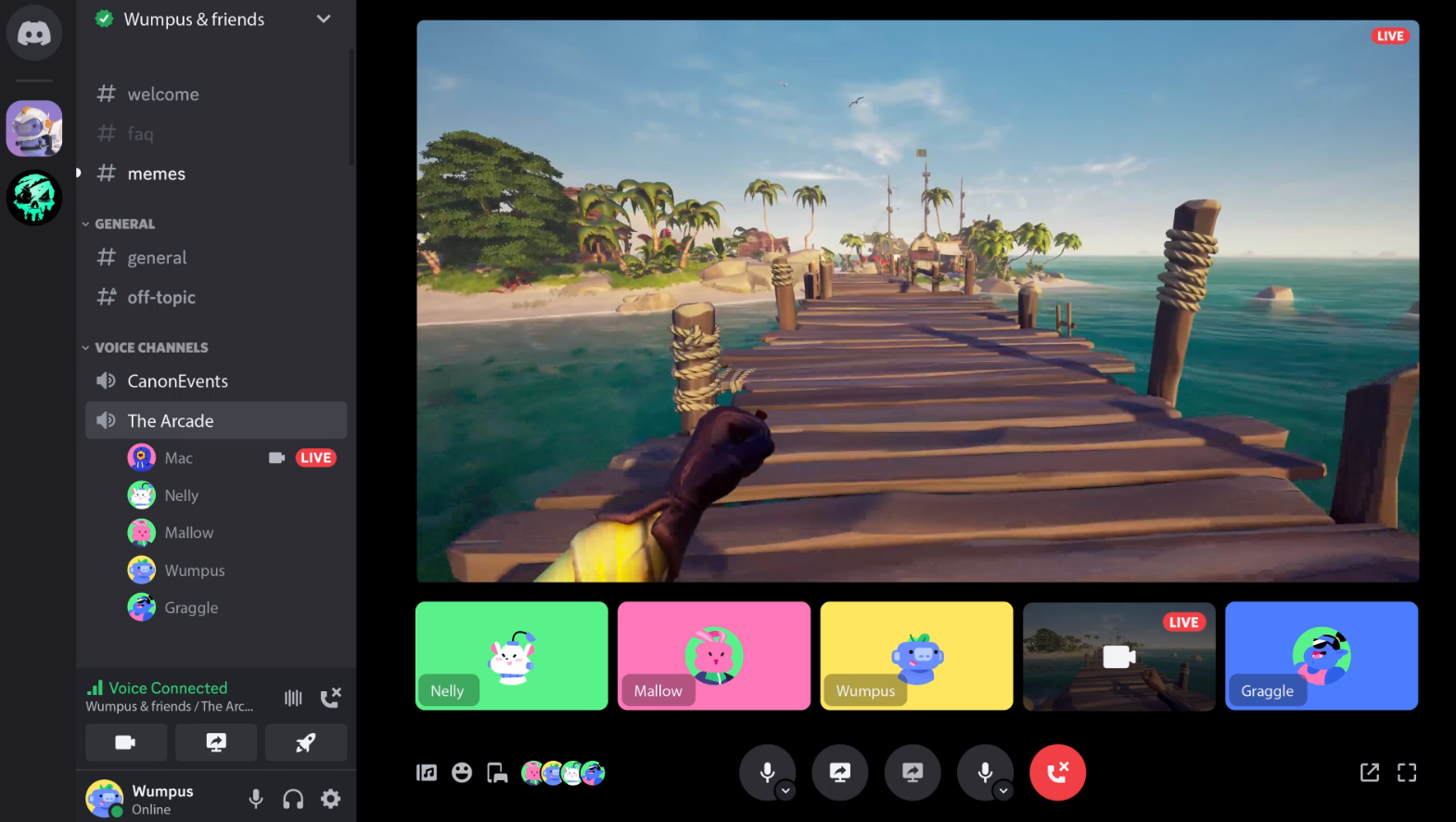Show participants via stacked avatars
Viewport: 1456px width, 822px height.
(563, 773)
